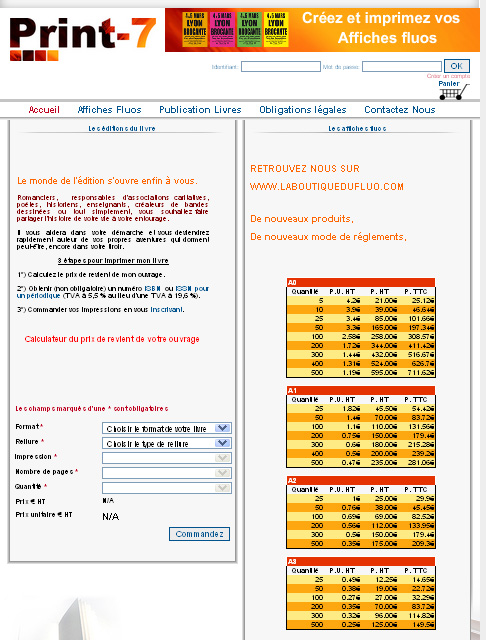
Task: Open the Les éditions du livre heading
Action: (x=122, y=129)
